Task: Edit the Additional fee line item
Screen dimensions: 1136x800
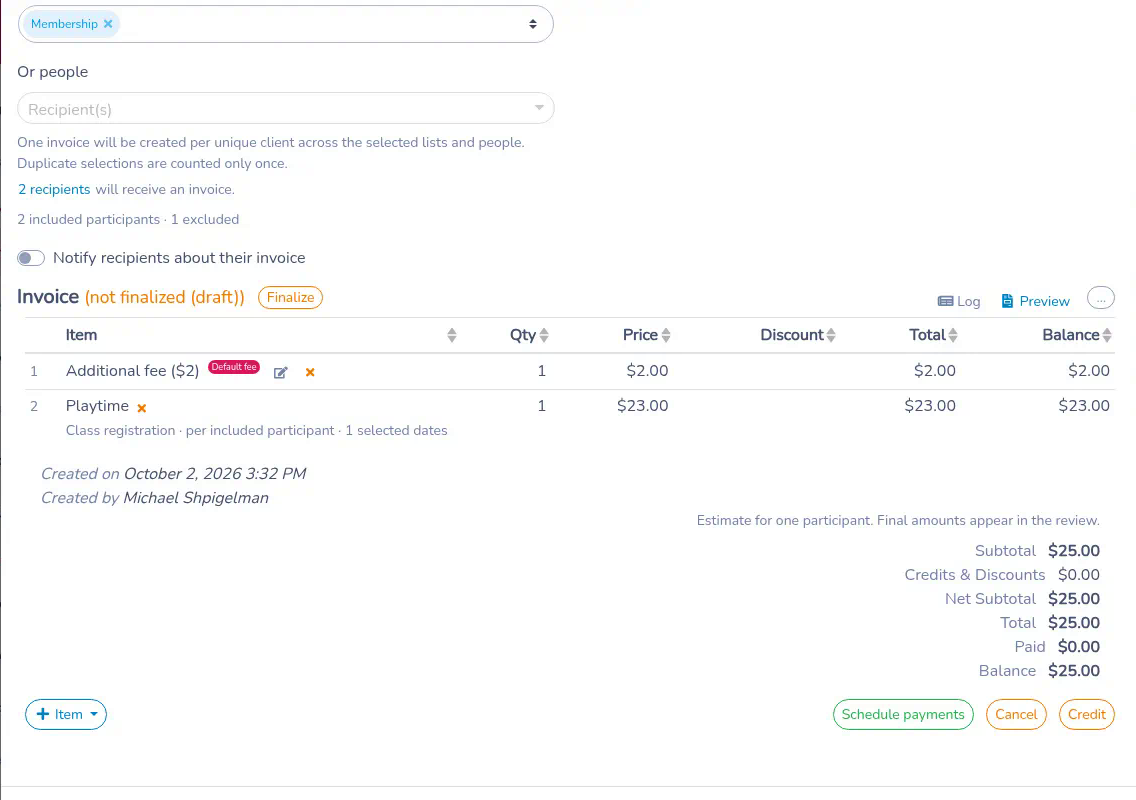Action: [x=280, y=372]
